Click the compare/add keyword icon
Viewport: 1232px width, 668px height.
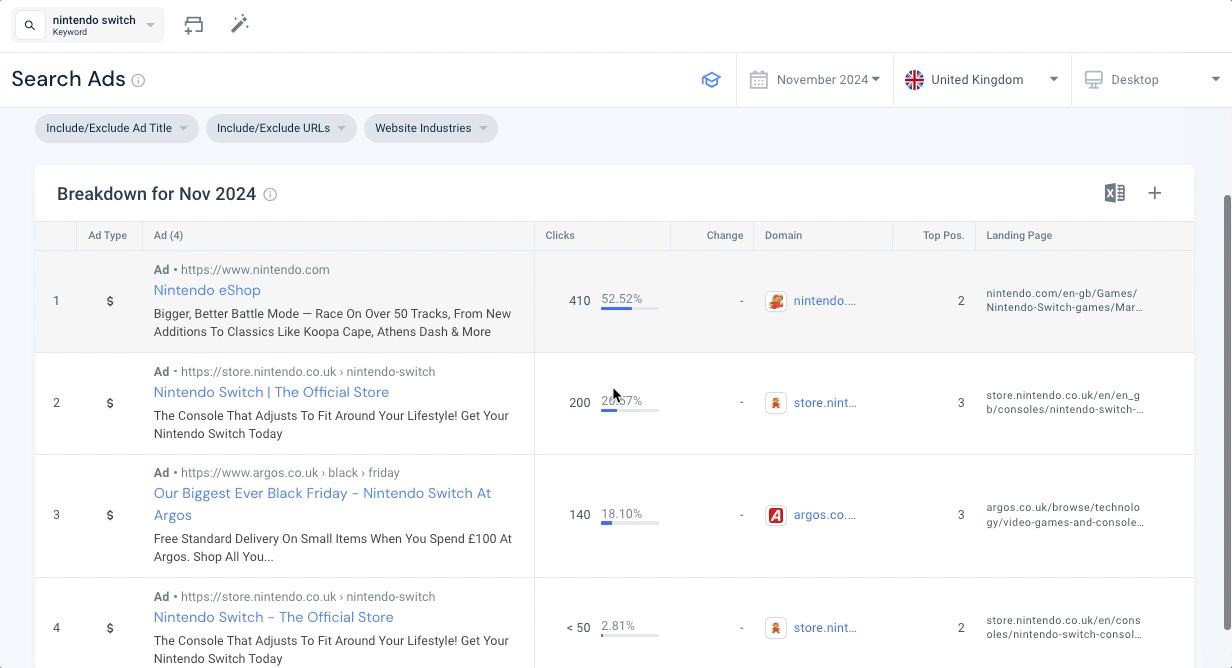(x=194, y=25)
